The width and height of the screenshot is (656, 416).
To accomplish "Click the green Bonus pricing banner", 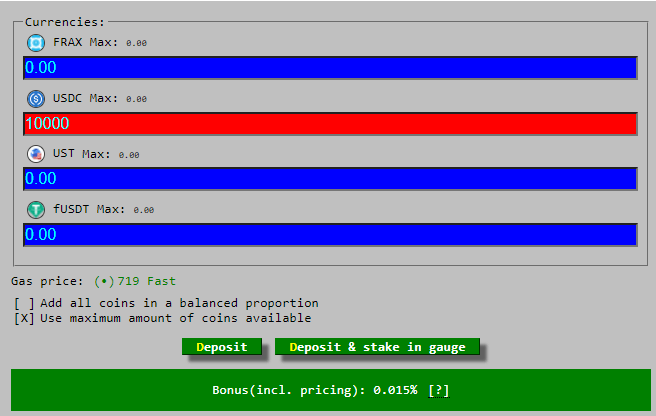I will (x=331, y=390).
